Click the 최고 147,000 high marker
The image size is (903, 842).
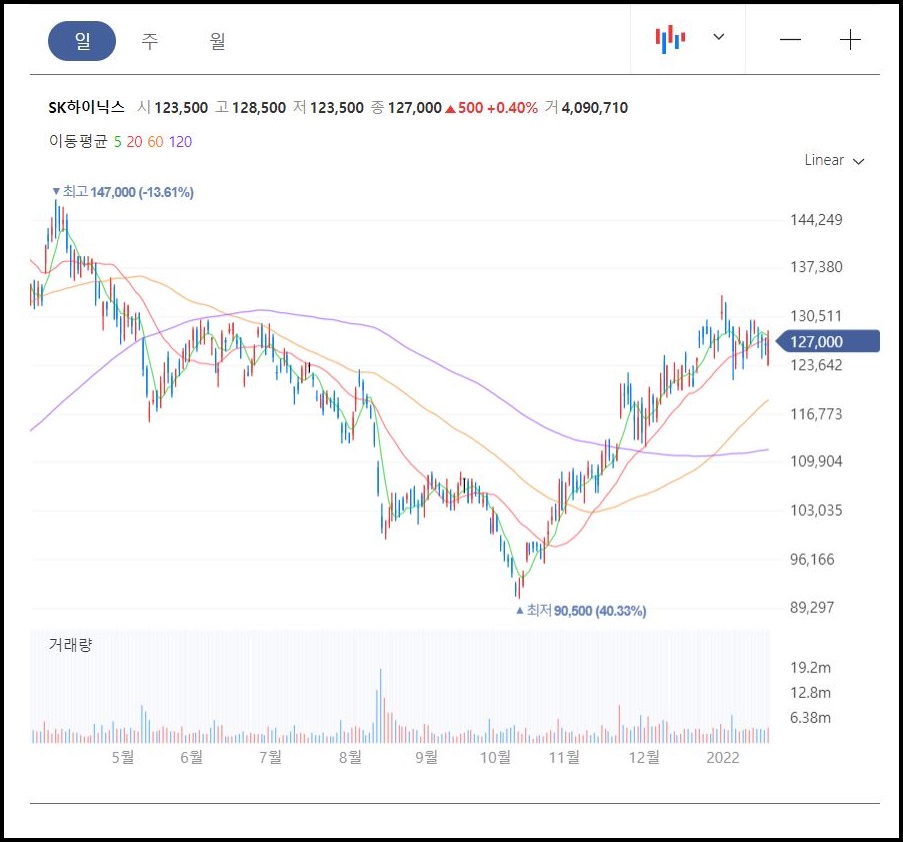pyautogui.click(x=123, y=192)
